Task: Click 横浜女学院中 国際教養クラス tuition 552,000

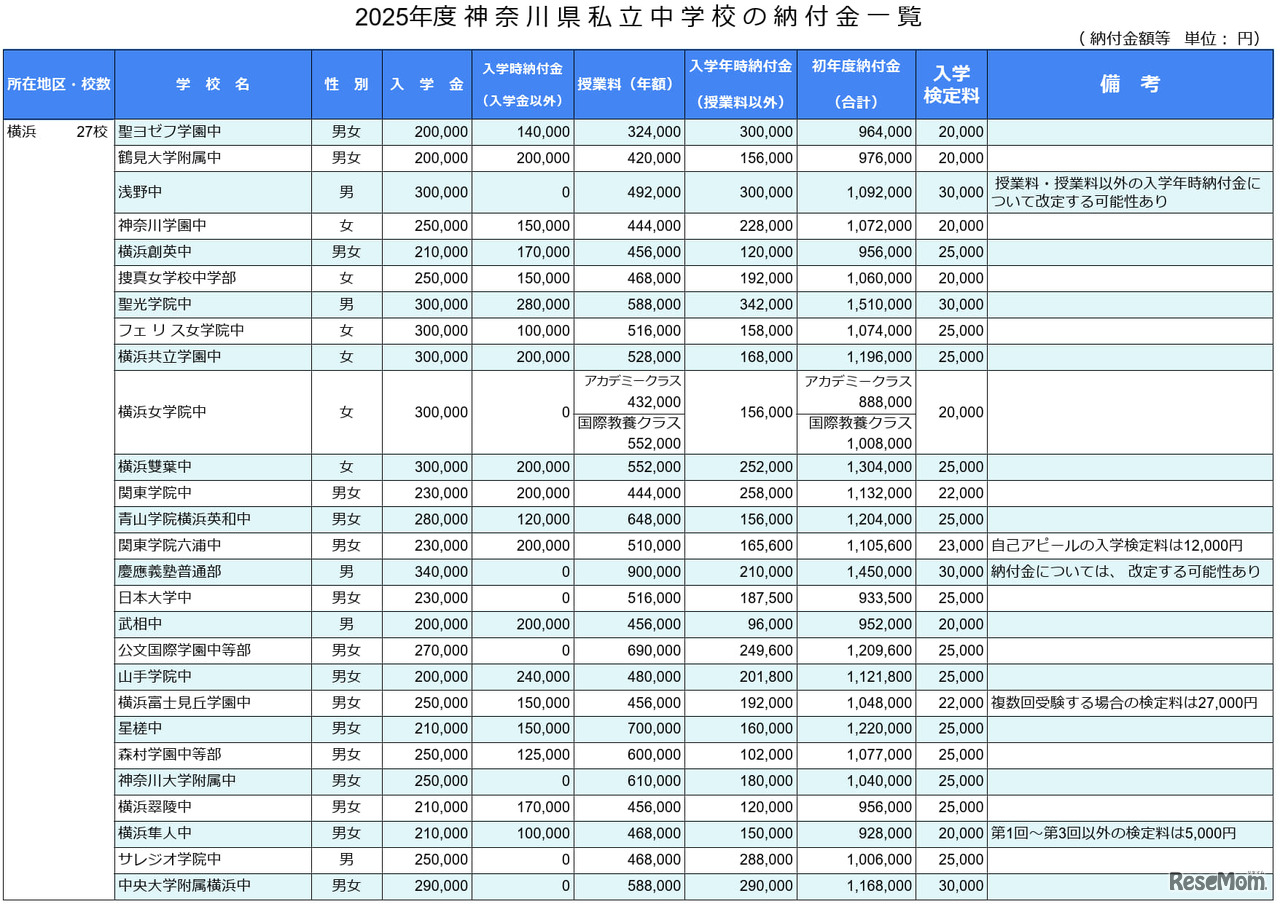Action: click(x=655, y=443)
